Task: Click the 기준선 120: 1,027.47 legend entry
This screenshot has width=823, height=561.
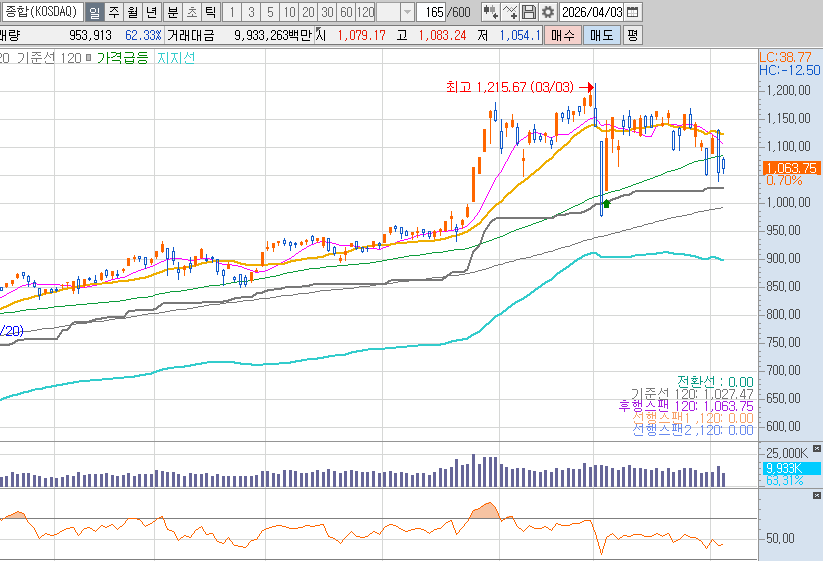Action: (692, 394)
